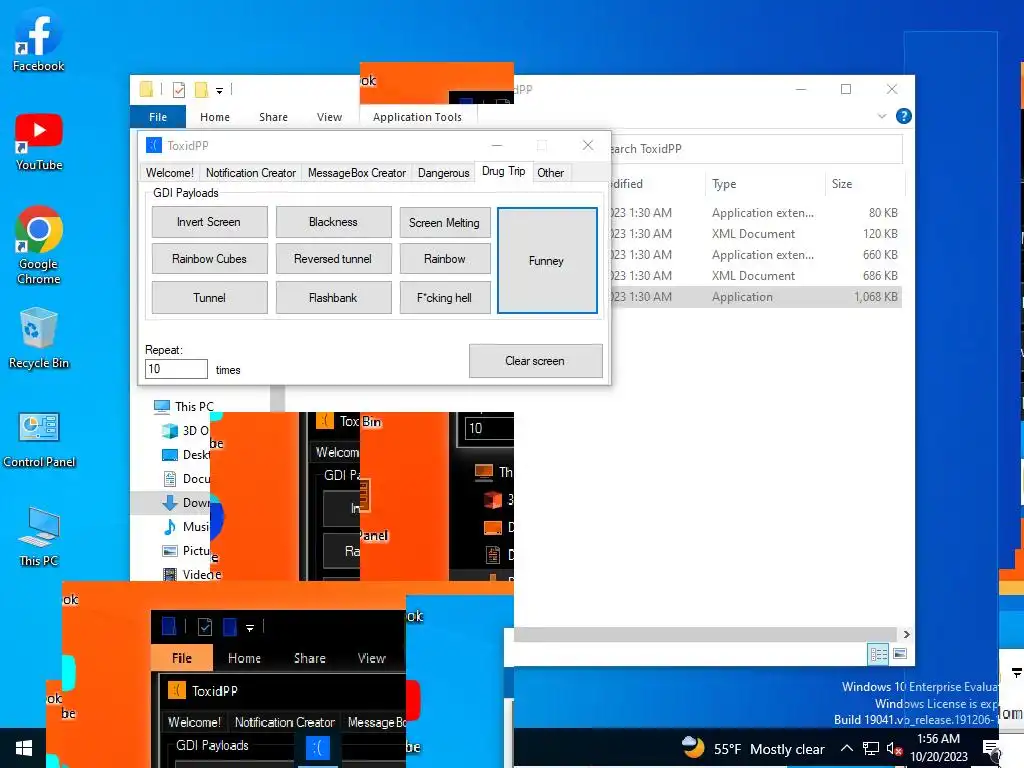Select the 120 KB XML Document row
Image resolution: width=1024 pixels, height=768 pixels.
[x=755, y=234]
